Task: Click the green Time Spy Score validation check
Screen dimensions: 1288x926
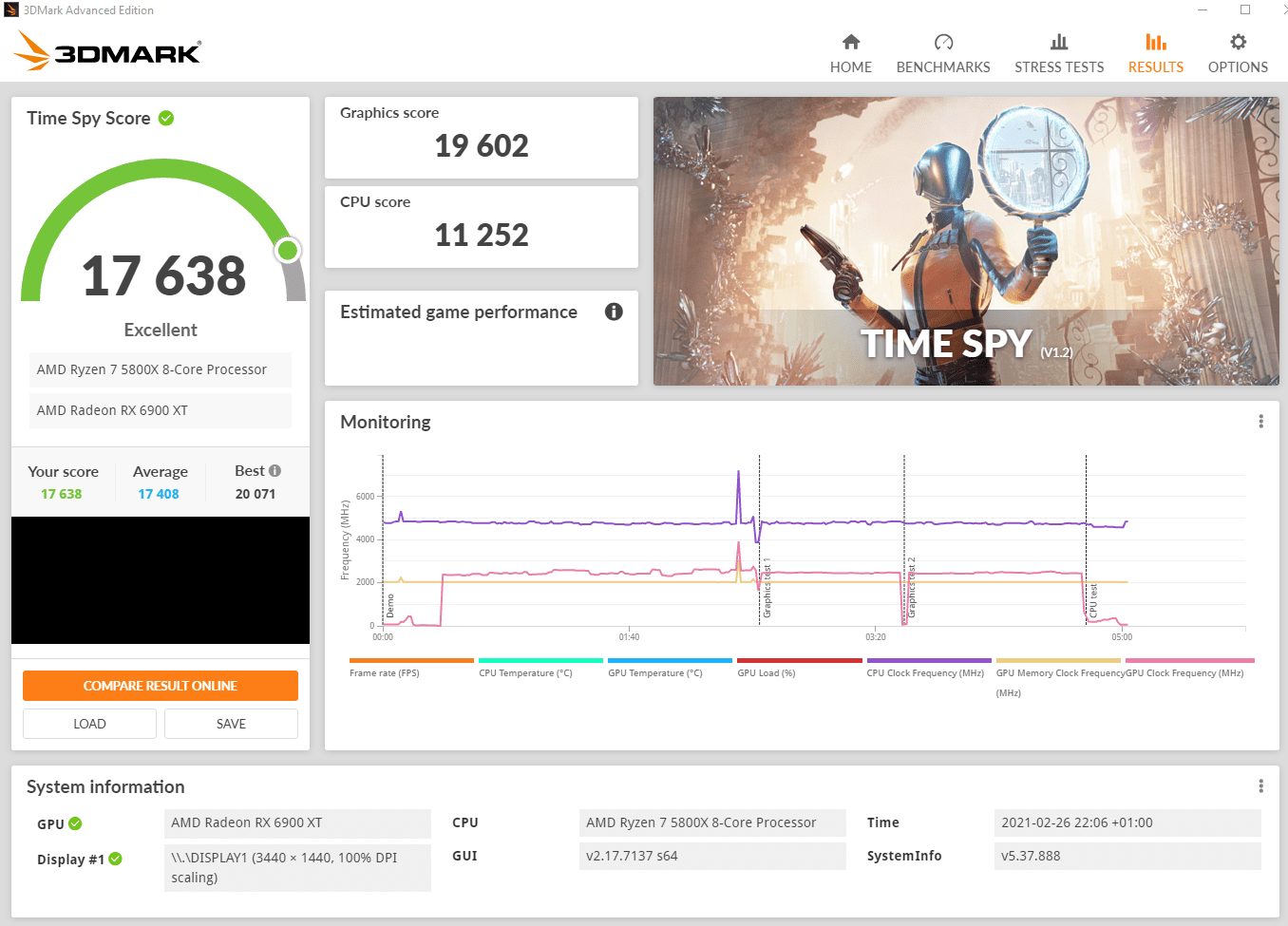Action: click(x=166, y=118)
